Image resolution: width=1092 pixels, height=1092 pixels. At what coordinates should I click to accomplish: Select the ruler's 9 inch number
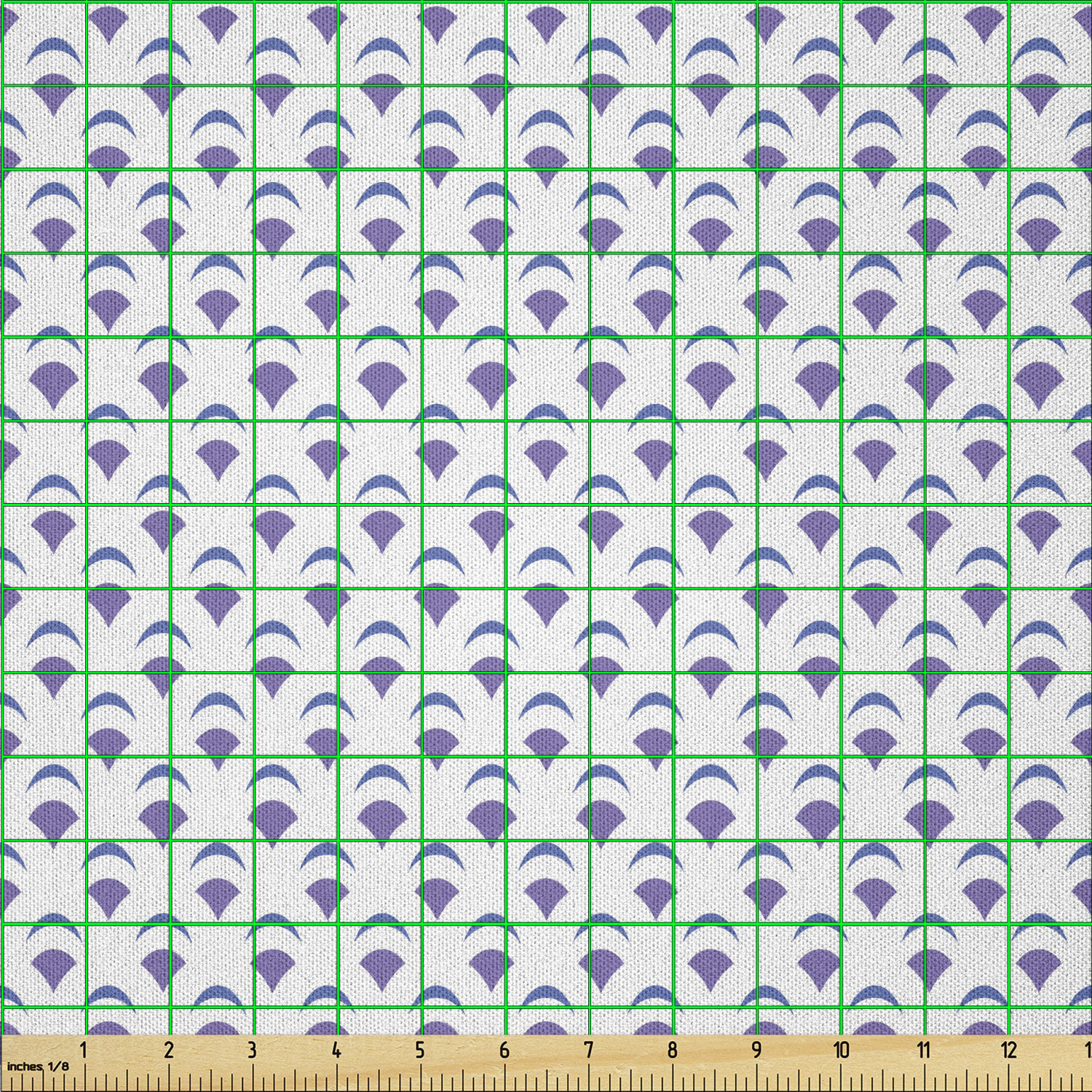(x=756, y=1050)
